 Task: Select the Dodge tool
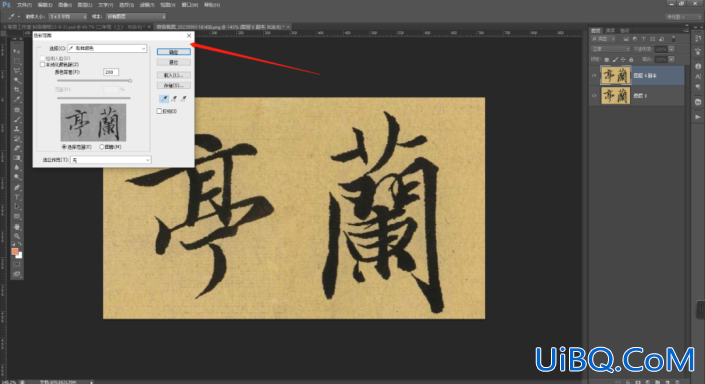pos(17,177)
